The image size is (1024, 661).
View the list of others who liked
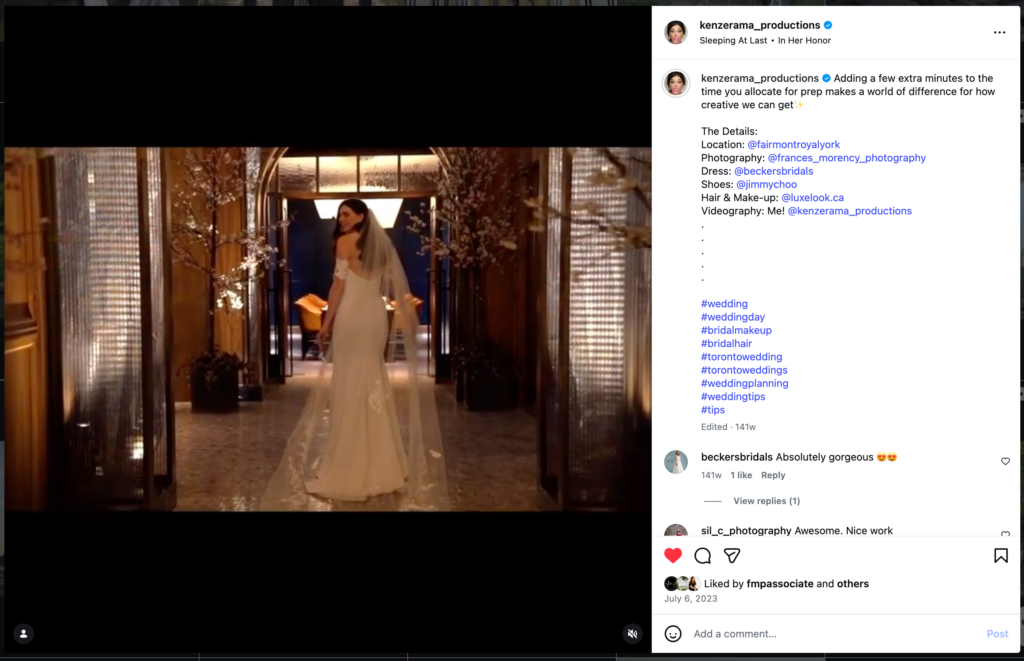click(x=852, y=584)
